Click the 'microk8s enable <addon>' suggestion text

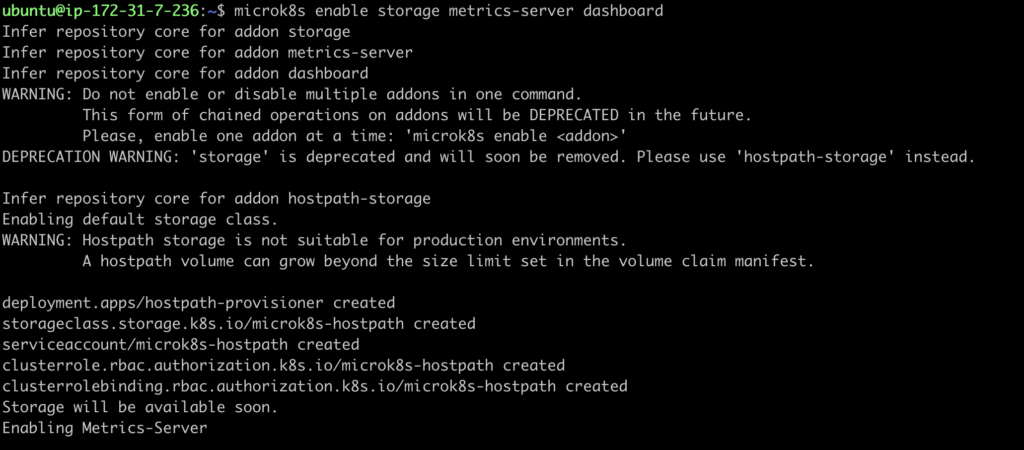(515, 137)
